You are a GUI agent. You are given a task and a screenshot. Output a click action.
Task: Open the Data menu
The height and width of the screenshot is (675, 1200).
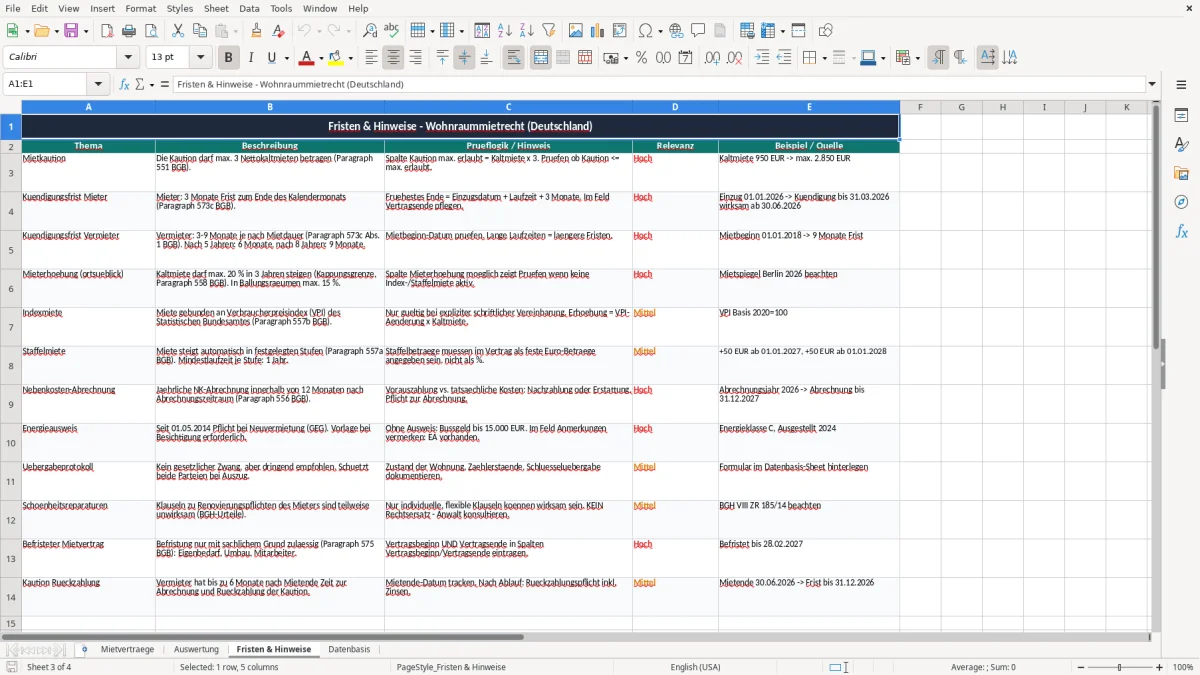click(x=249, y=8)
